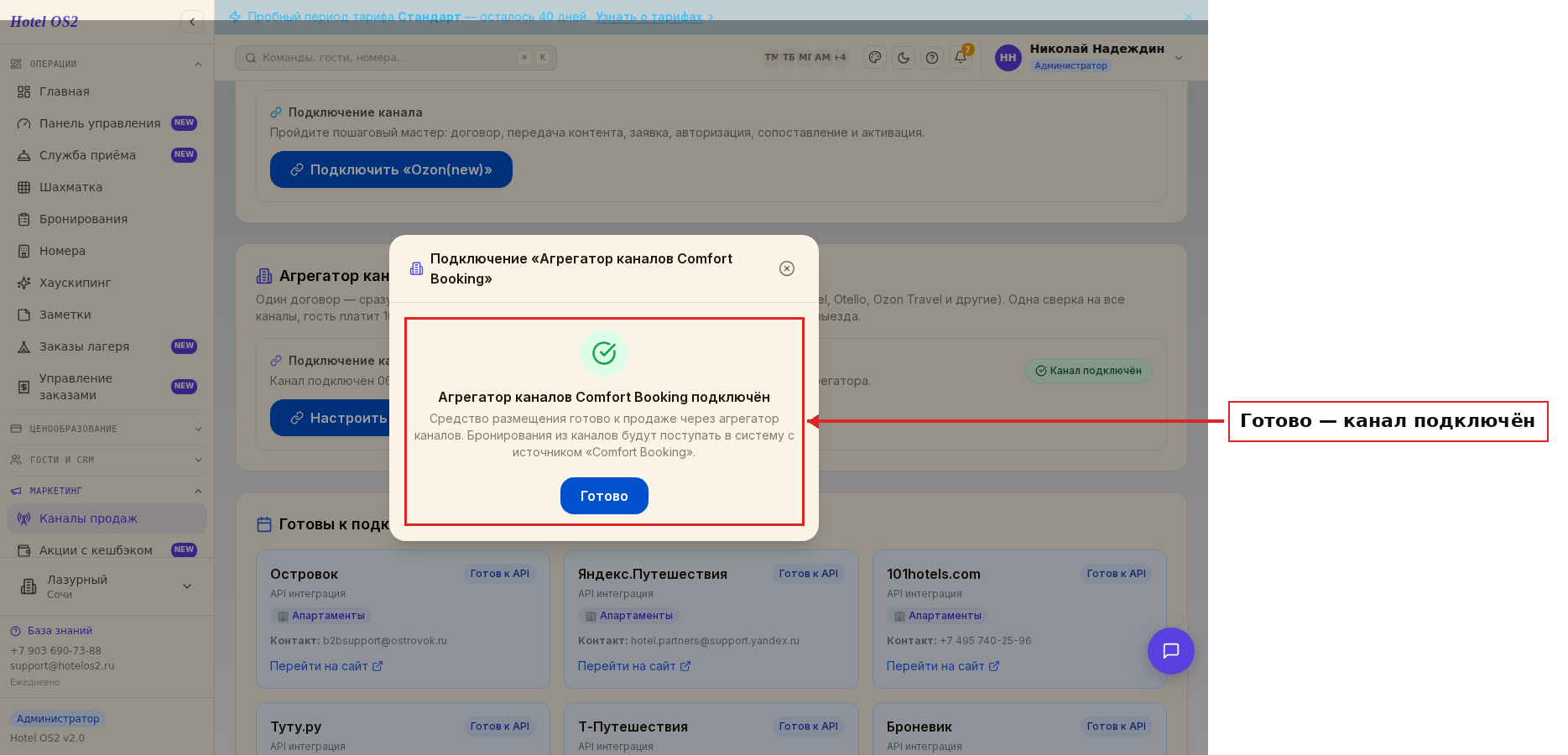Open Николай Надеждин user menu
Image resolution: width=1568 pixels, height=755 pixels.
click(1089, 57)
